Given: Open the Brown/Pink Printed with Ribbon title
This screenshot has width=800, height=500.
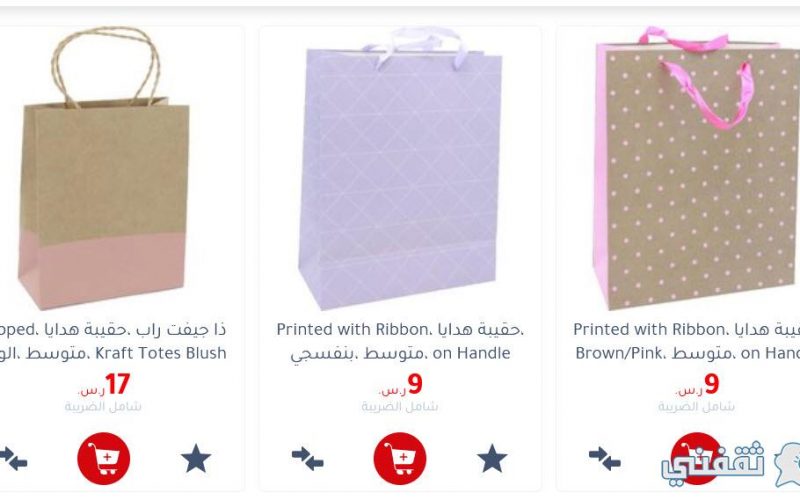Looking at the screenshot, I should click(x=686, y=341).
